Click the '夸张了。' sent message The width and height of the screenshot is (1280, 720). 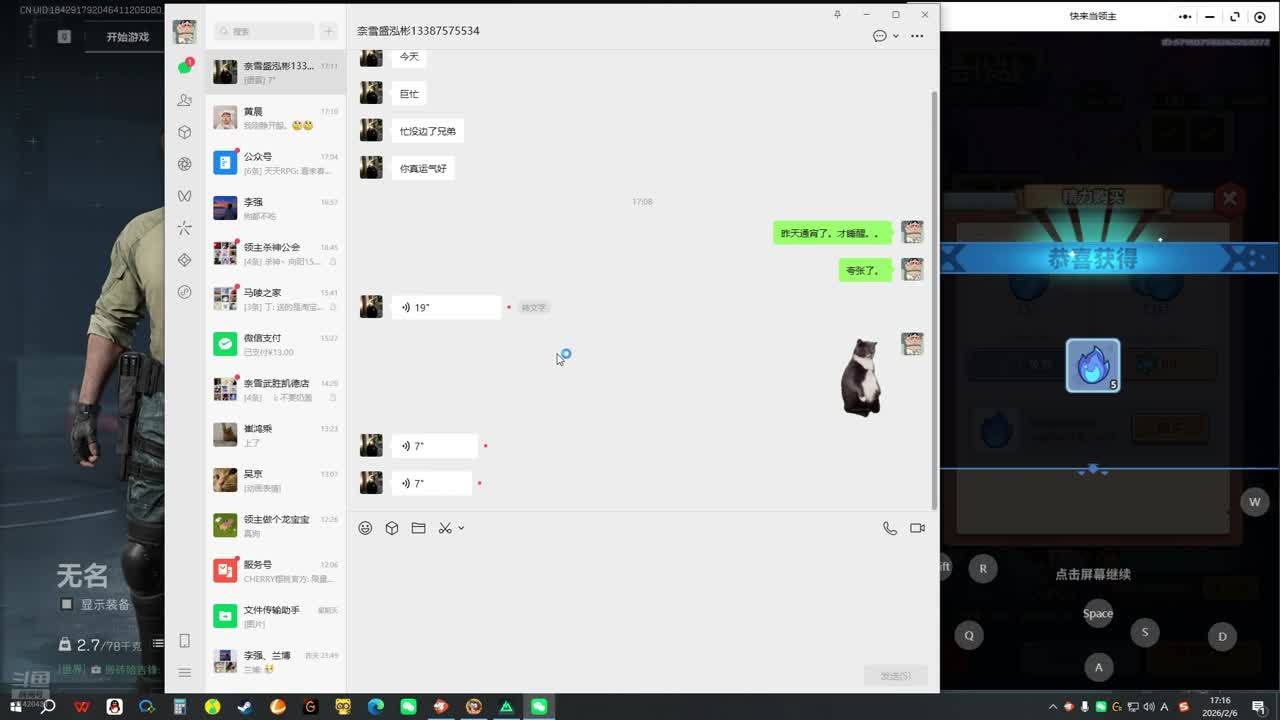[864, 270]
